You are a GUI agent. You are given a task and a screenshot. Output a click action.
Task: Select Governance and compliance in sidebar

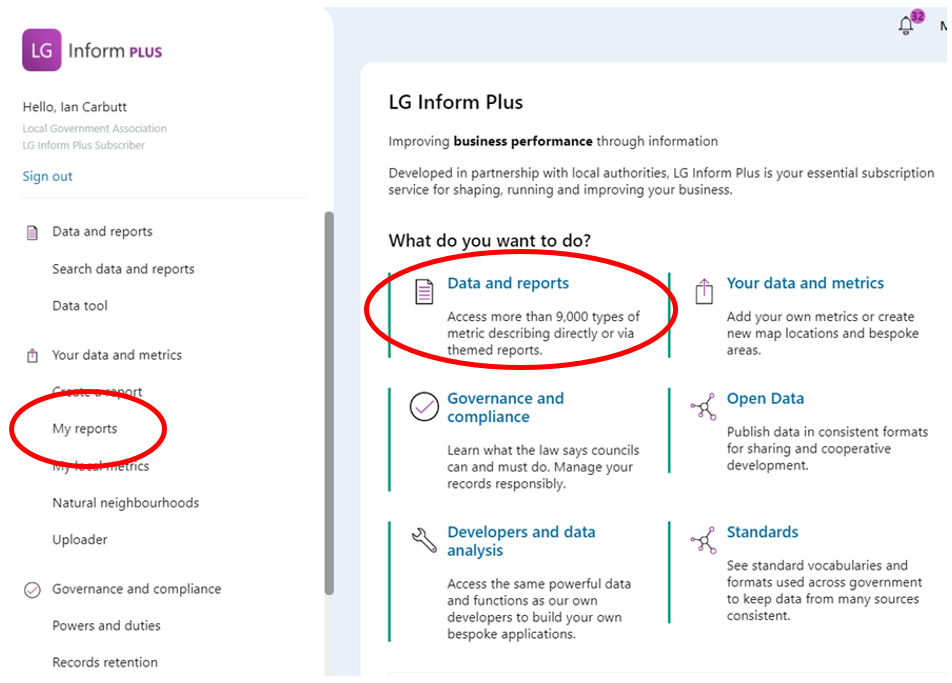[x=137, y=589]
